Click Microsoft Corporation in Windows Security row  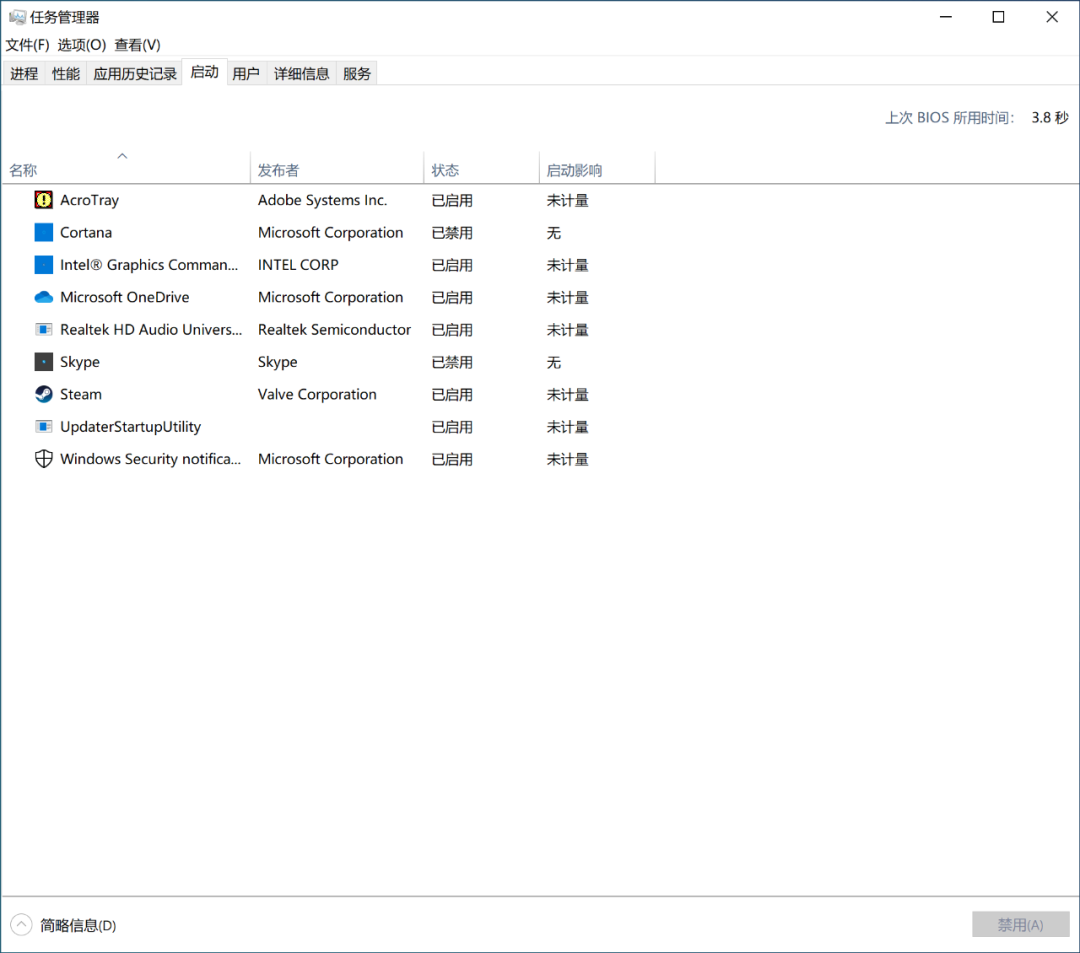pyautogui.click(x=331, y=459)
